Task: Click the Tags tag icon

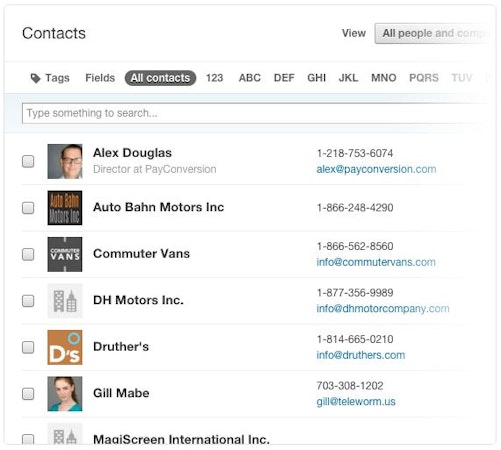Action: tap(35, 78)
